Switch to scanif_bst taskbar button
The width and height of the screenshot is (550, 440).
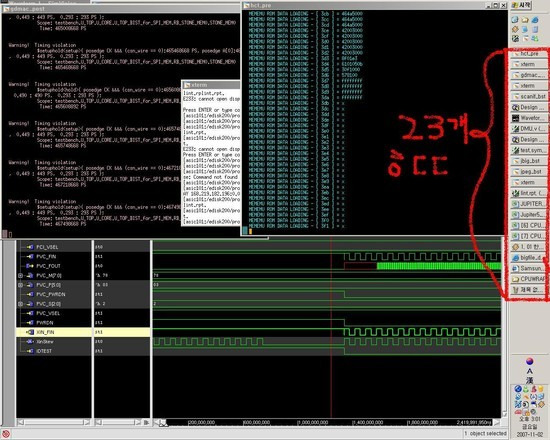(529, 96)
